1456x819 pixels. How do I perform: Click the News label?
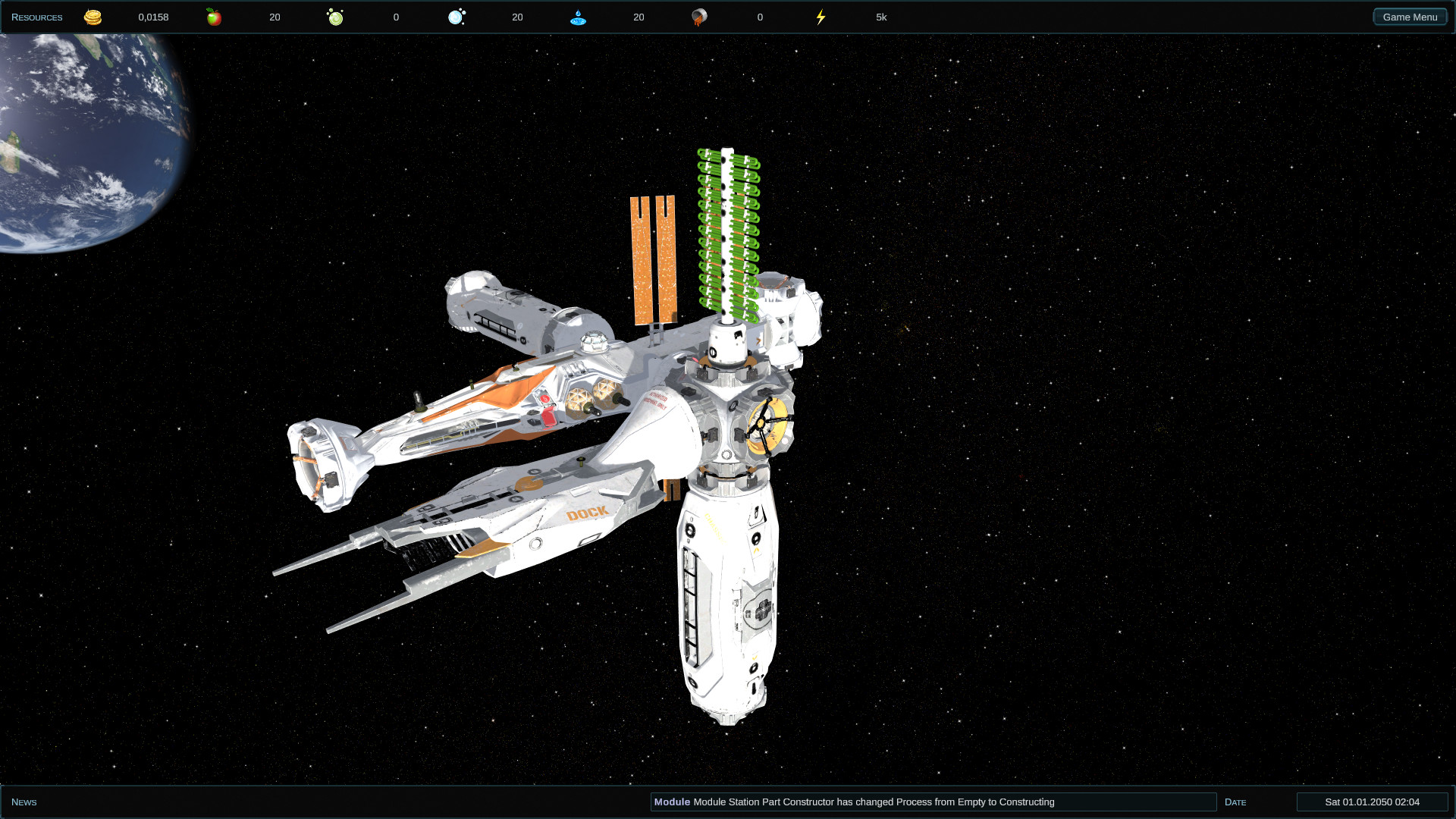tap(24, 802)
